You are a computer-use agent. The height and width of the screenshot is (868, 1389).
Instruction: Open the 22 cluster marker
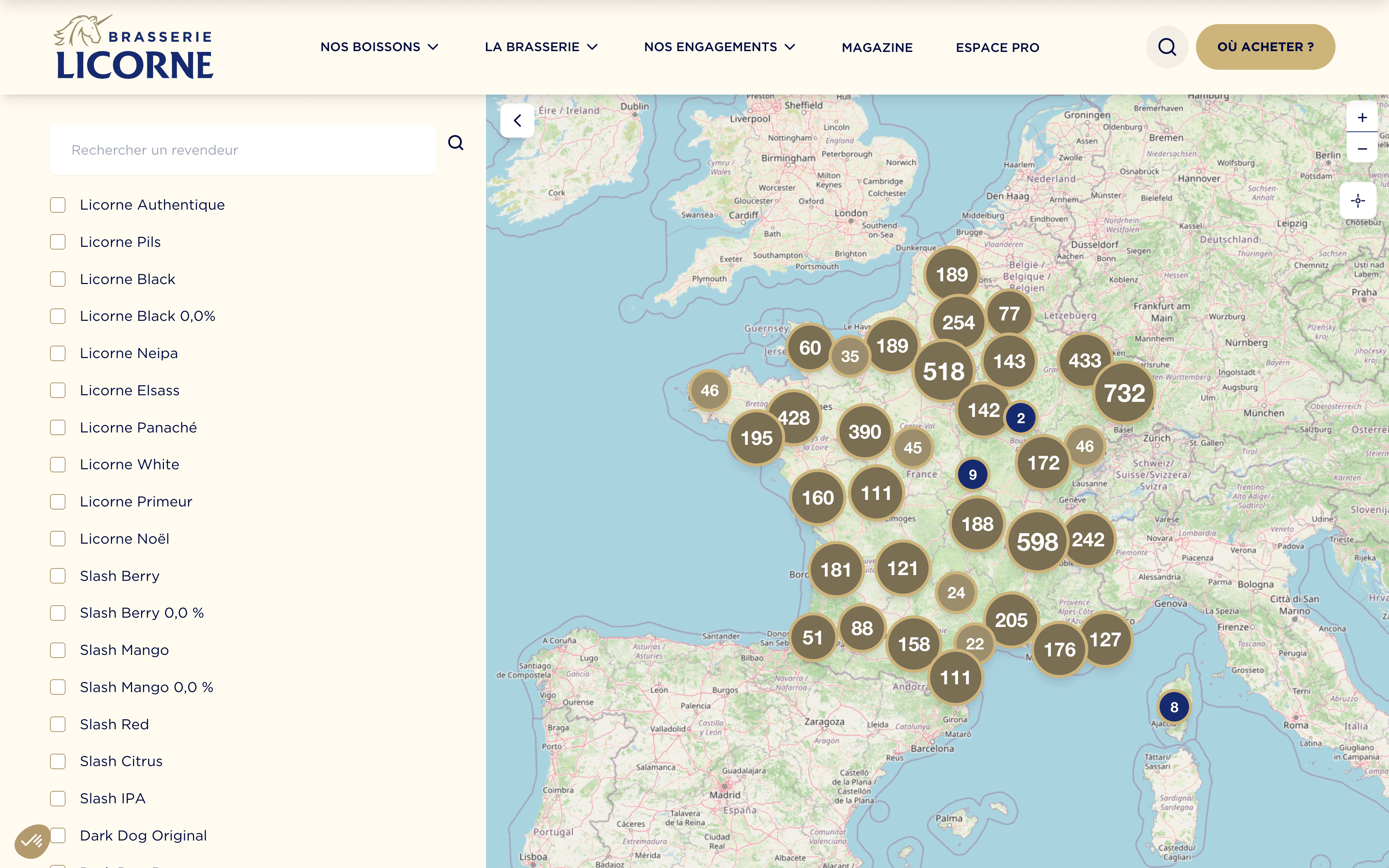[x=975, y=644]
